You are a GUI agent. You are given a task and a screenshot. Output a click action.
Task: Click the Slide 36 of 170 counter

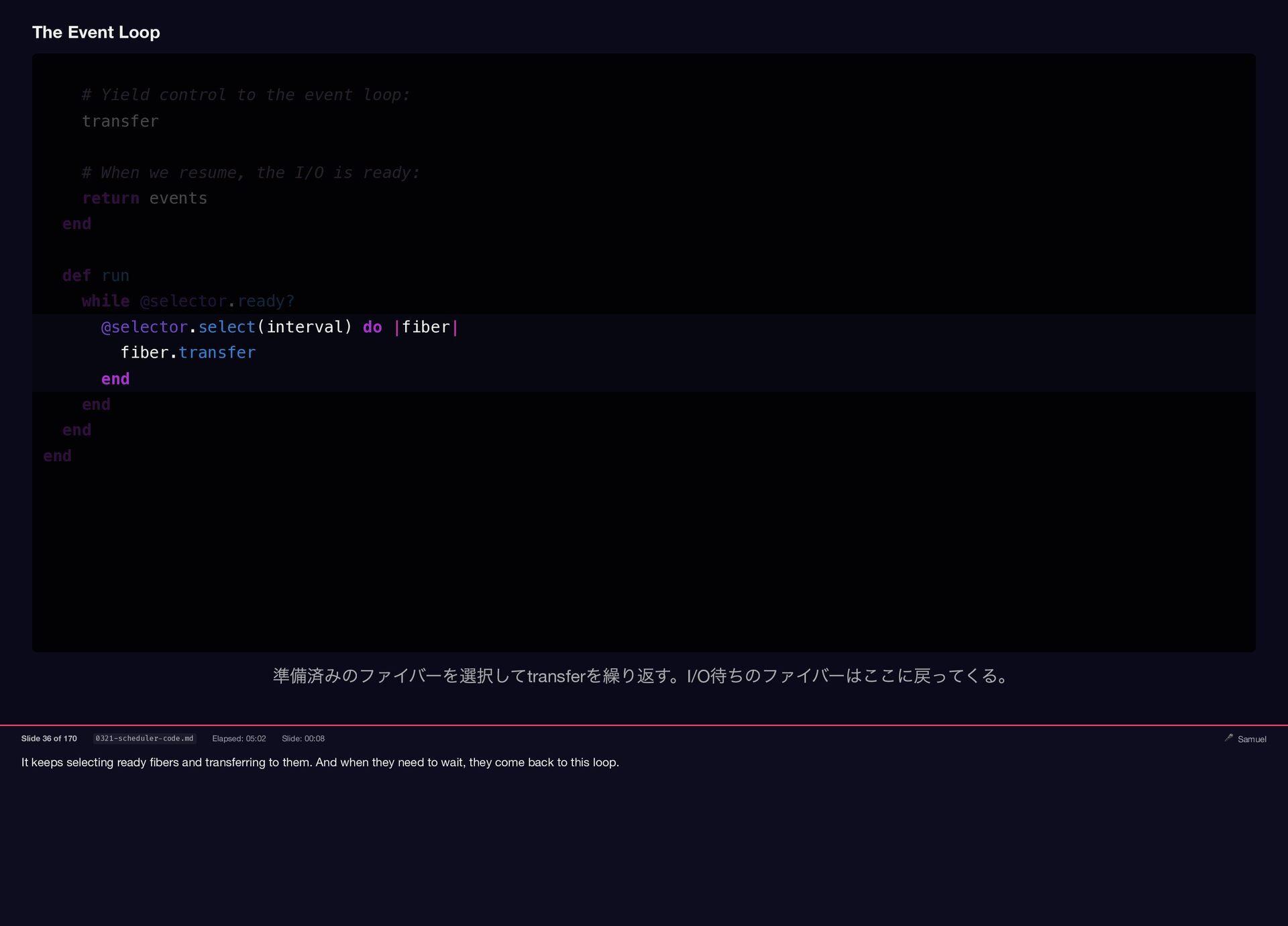click(49, 738)
